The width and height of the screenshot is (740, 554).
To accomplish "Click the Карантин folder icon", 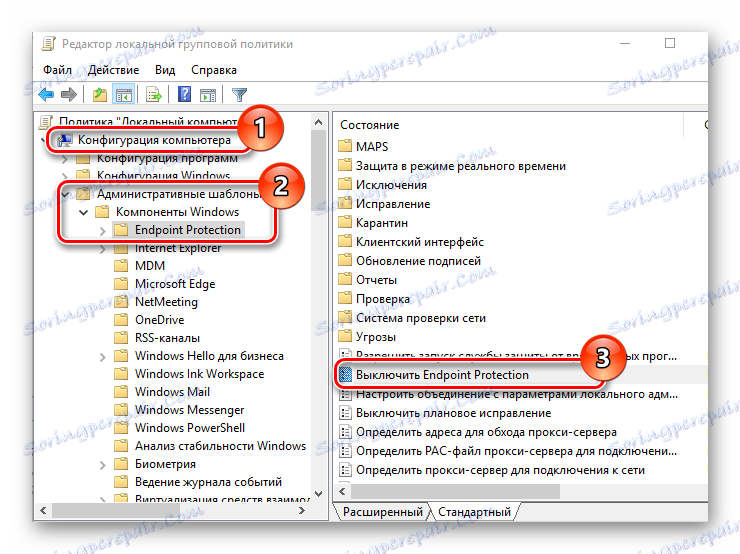I will coord(345,222).
